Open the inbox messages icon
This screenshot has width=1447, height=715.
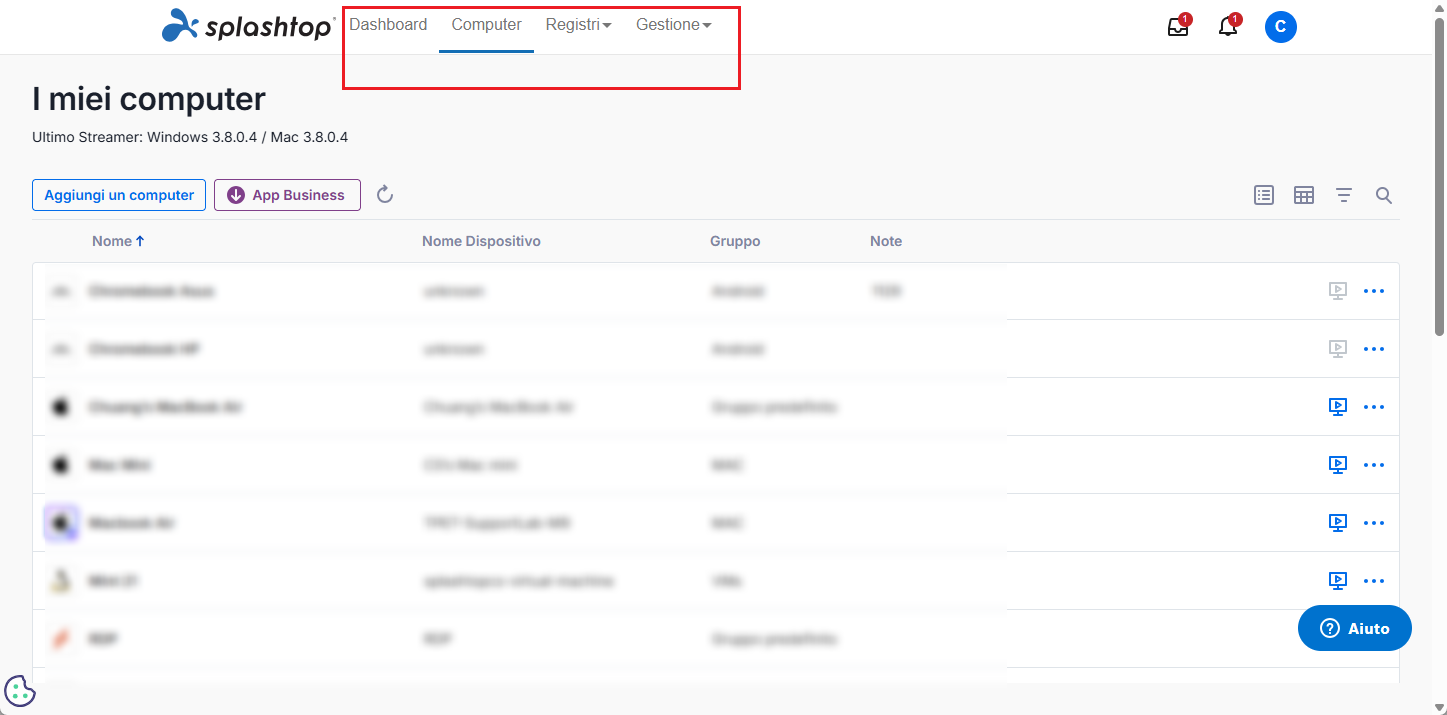coord(1178,27)
